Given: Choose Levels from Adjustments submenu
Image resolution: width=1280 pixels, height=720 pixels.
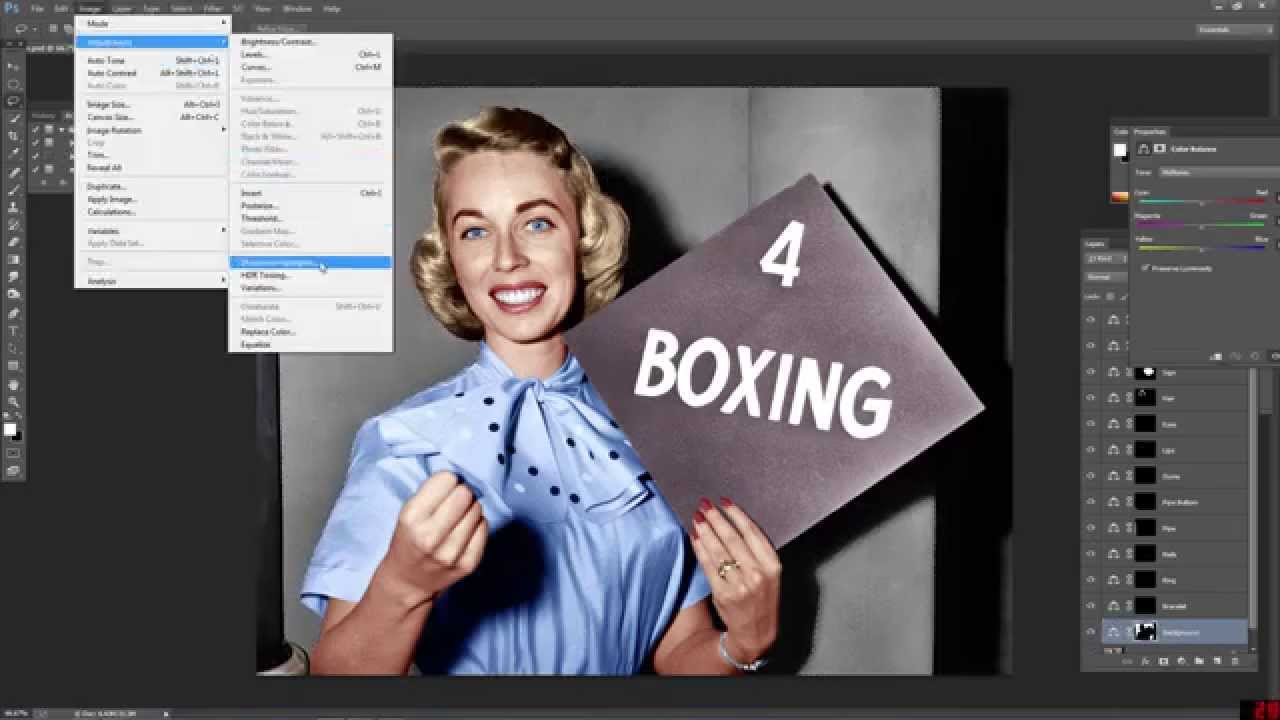Looking at the screenshot, I should pos(310,54).
